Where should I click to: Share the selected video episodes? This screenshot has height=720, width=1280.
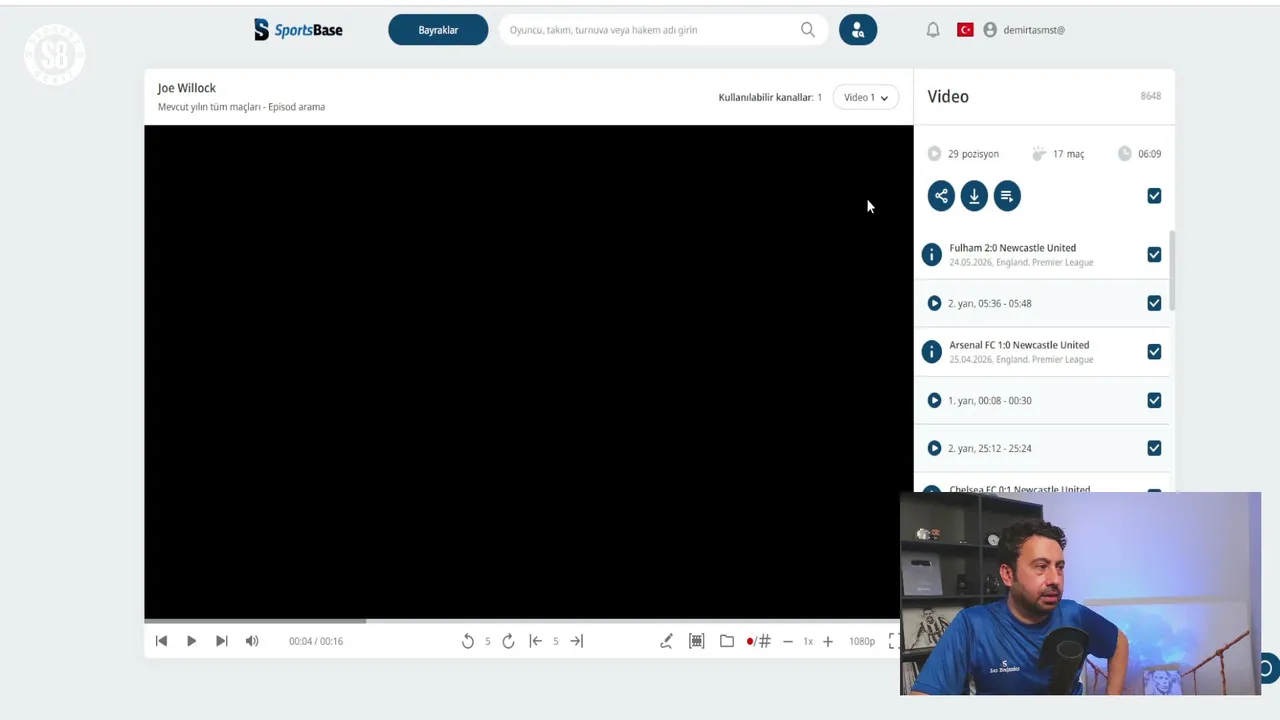tap(941, 196)
